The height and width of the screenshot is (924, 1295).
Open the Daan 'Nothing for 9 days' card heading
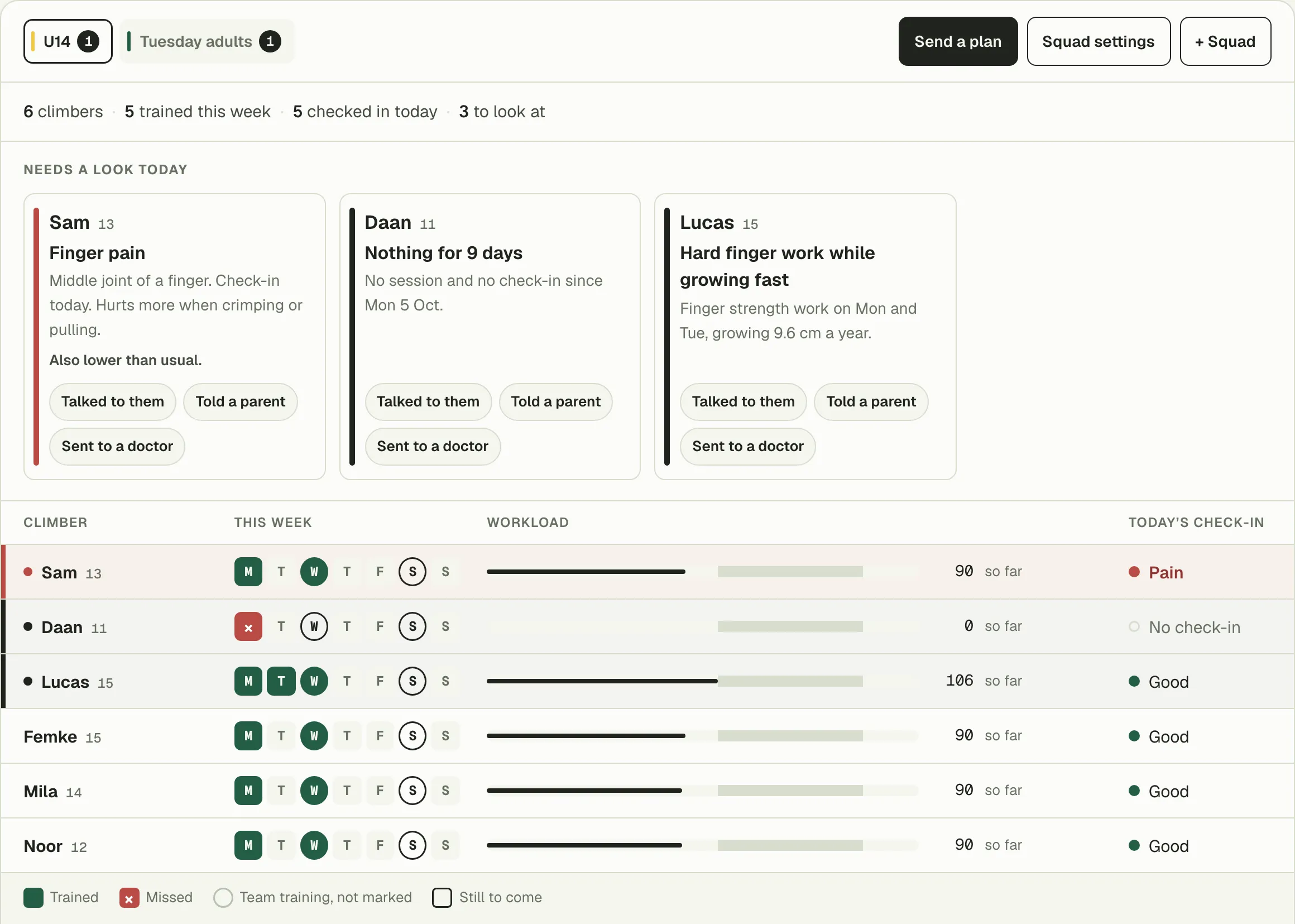click(444, 252)
